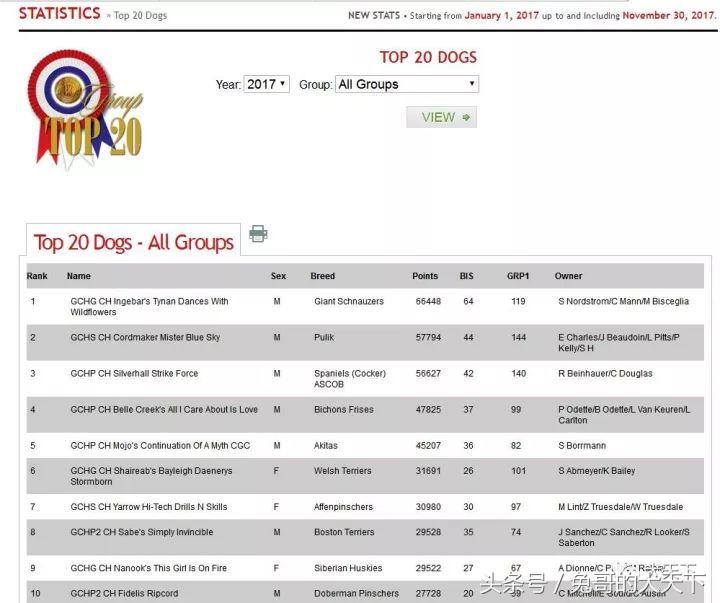Click owner R Beinhauer/C Douglas
The image size is (720, 603).
coord(605,373)
